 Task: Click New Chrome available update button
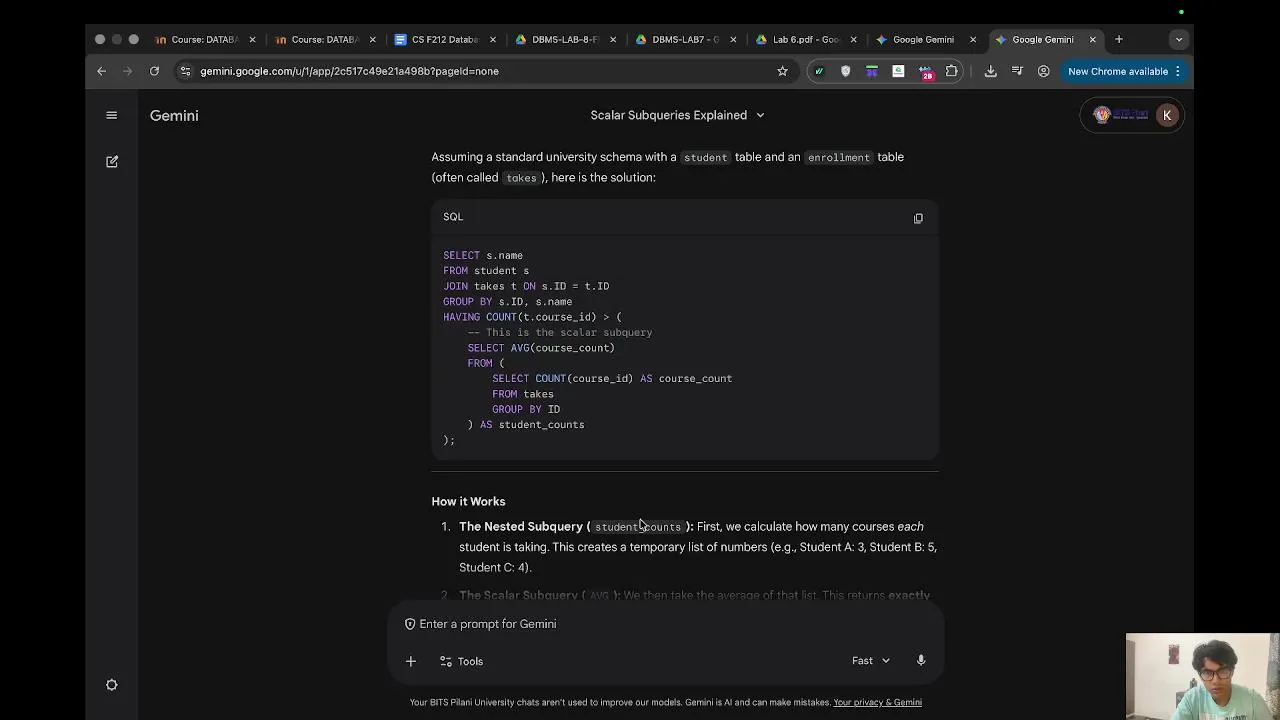(1124, 71)
